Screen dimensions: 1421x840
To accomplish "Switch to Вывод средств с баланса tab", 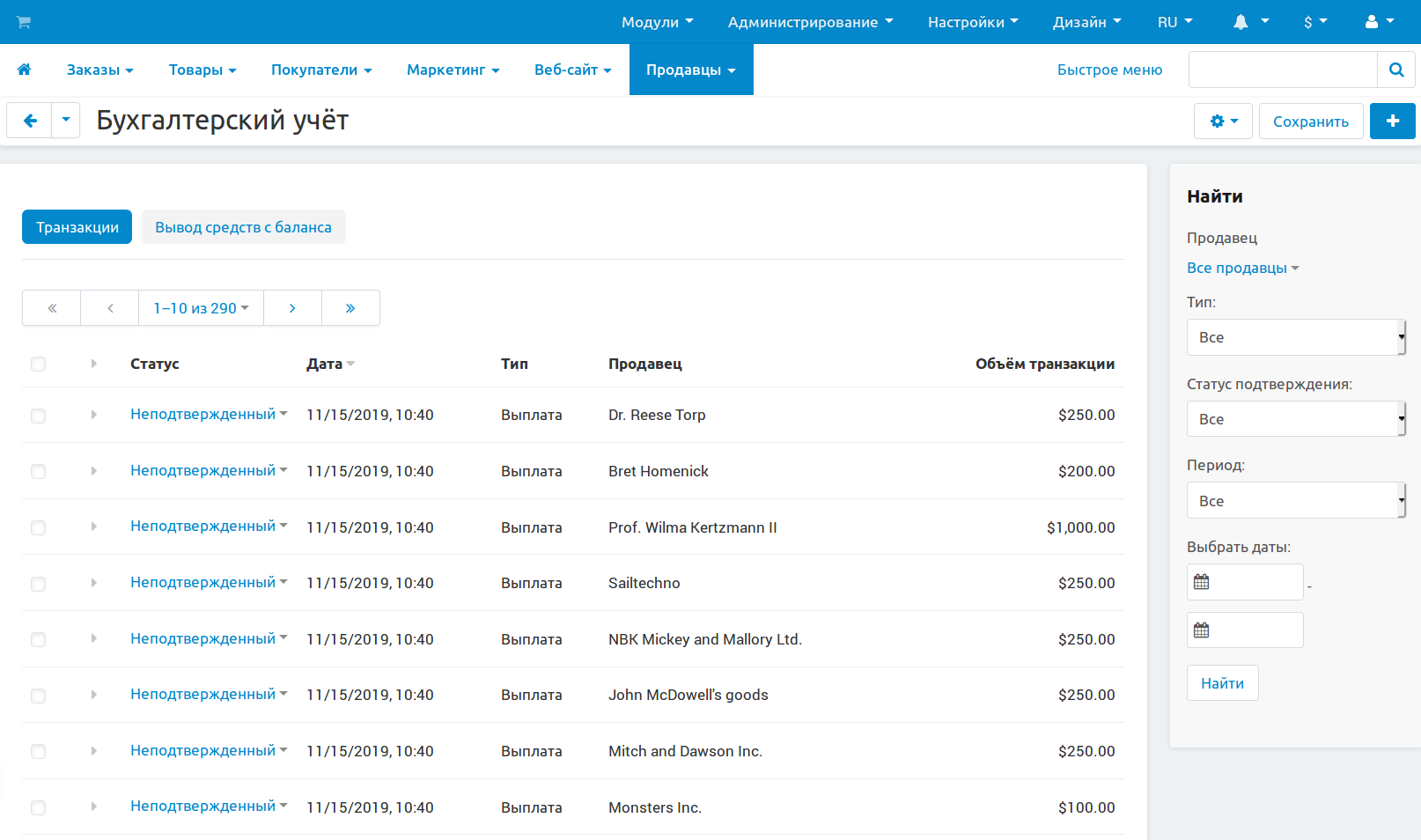I will (x=243, y=227).
